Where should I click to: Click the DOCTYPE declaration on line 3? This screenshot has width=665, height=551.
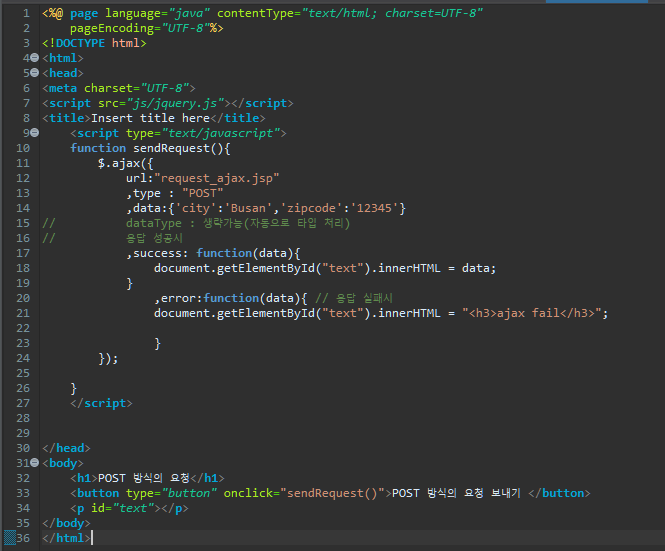[x=94, y=43]
